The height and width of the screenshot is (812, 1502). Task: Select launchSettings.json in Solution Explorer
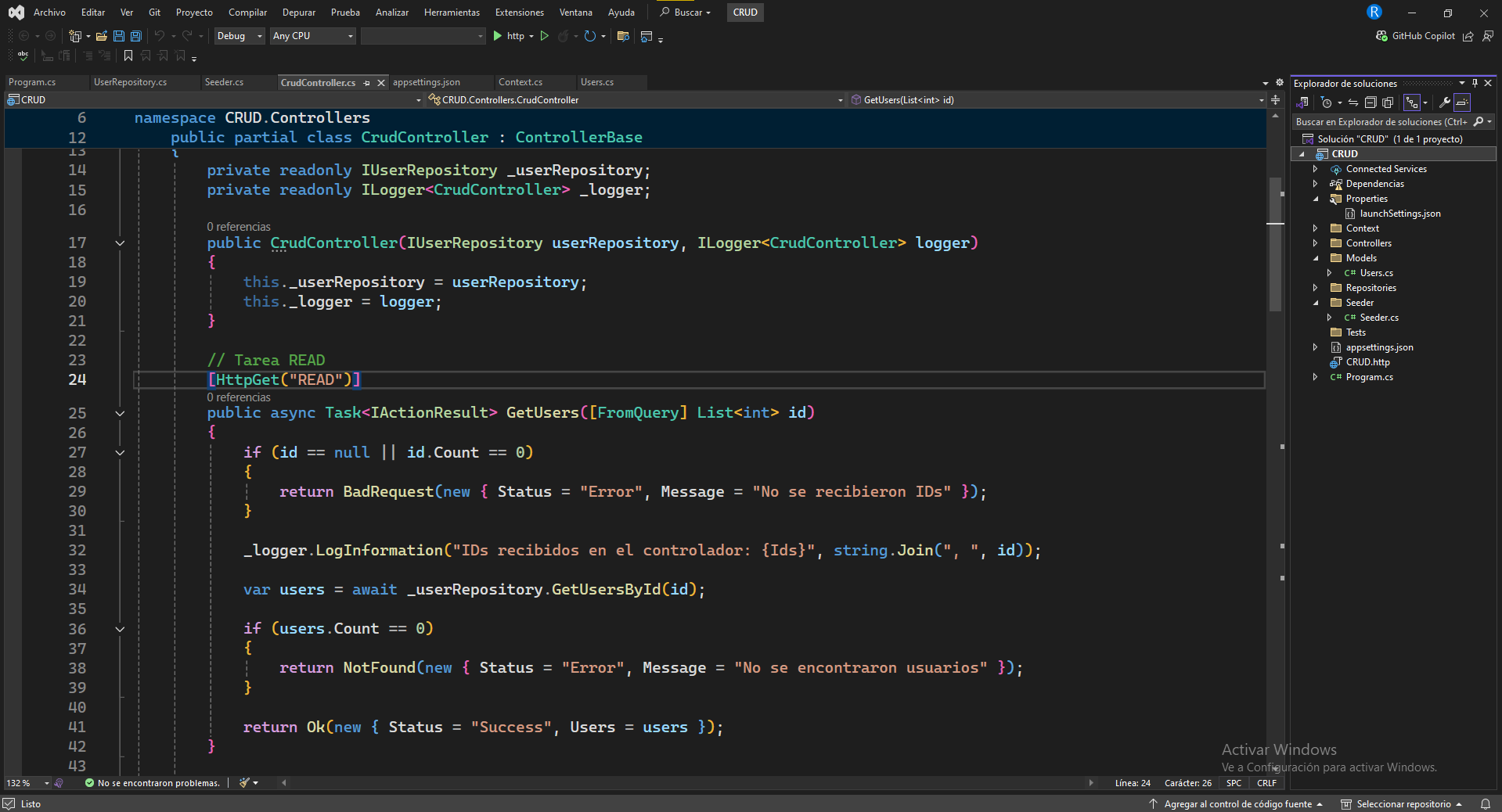point(1400,214)
